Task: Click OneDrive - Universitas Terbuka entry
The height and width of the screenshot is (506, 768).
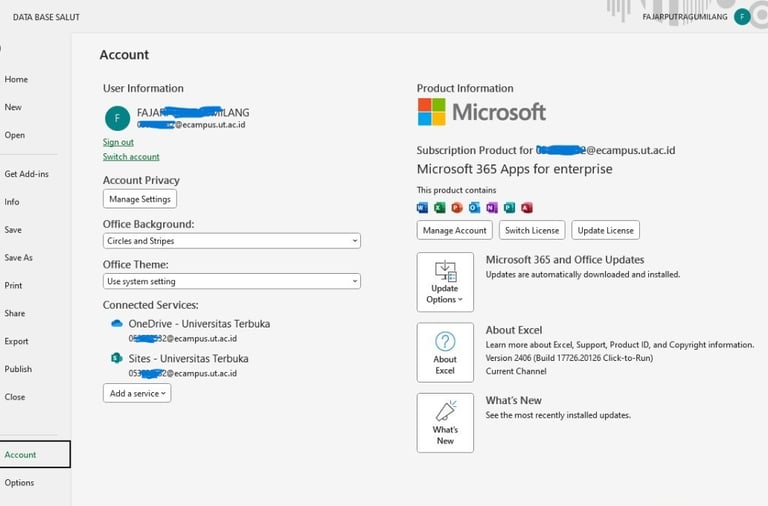Action: click(199, 324)
